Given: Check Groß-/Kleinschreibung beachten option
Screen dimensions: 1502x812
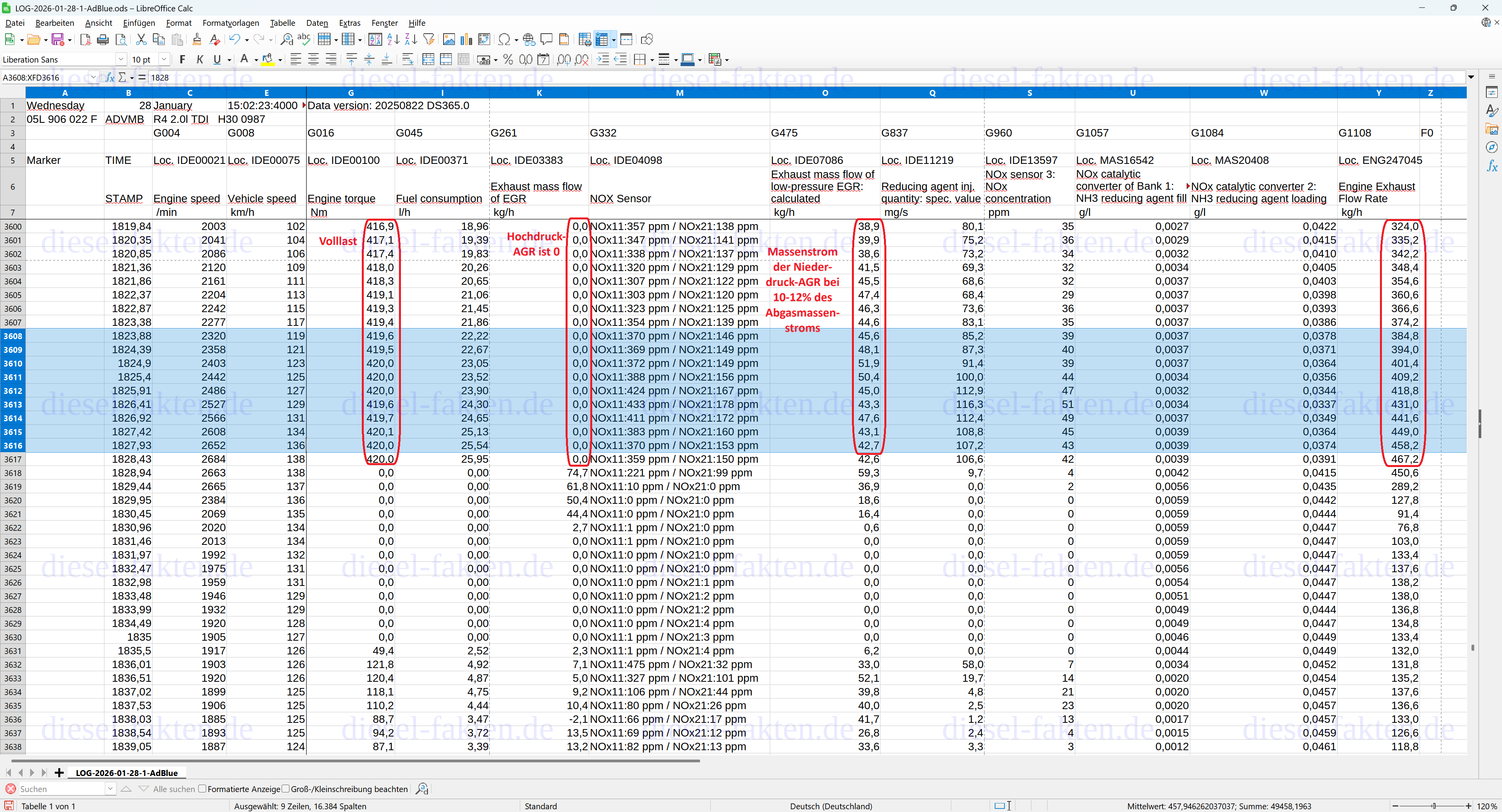Looking at the screenshot, I should 286,789.
